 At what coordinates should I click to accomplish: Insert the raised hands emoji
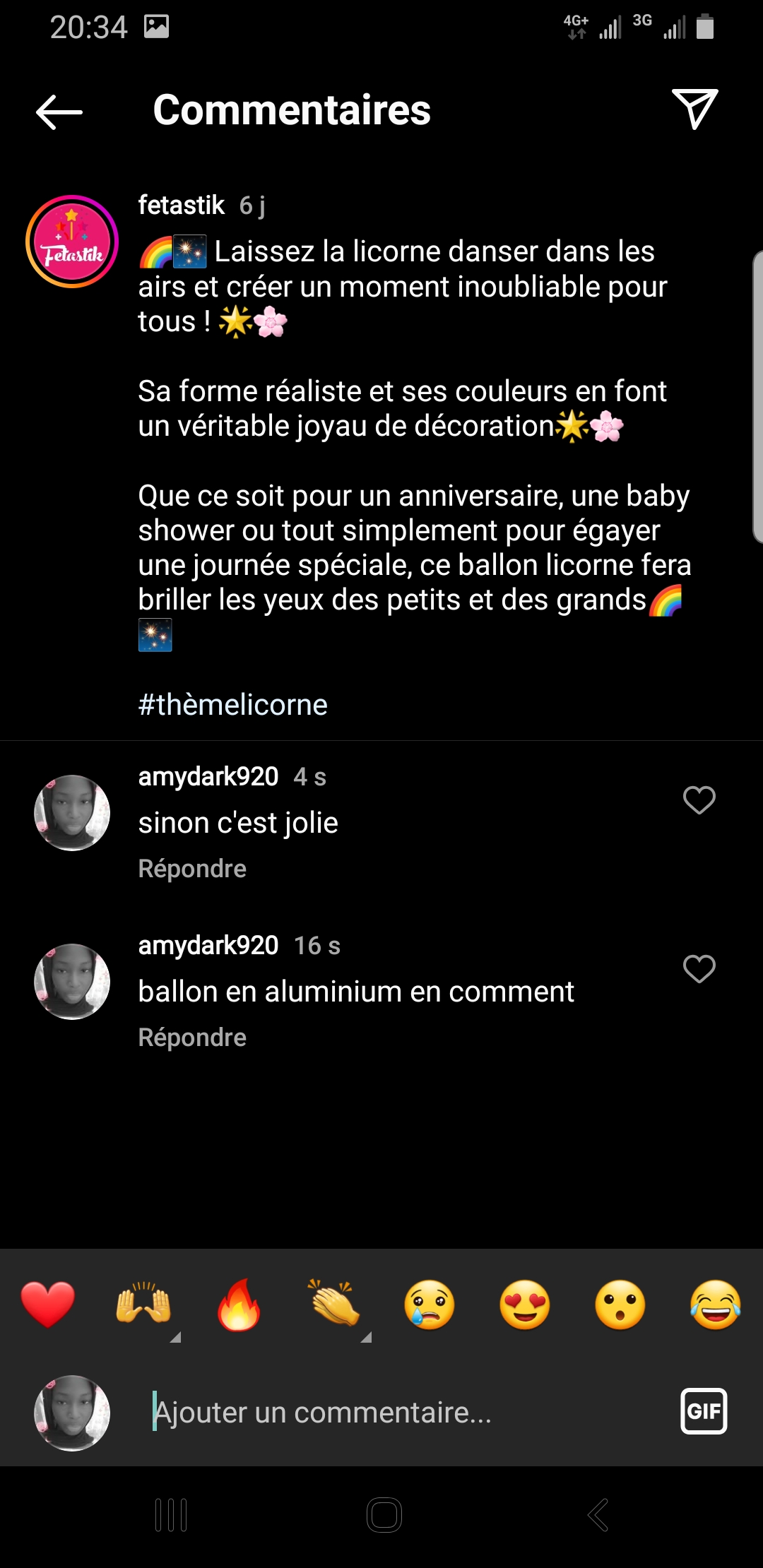coord(143,1305)
